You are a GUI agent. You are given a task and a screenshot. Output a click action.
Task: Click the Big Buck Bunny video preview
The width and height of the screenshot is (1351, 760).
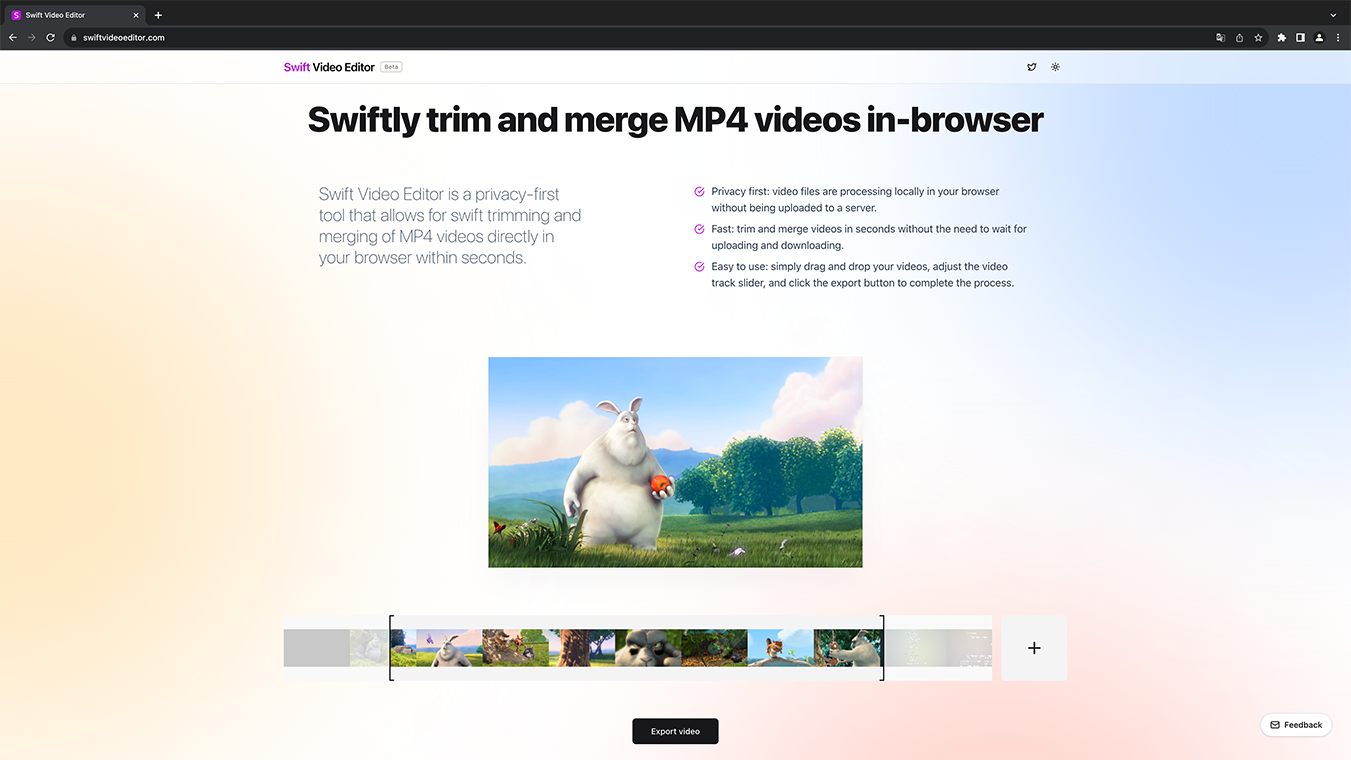(x=675, y=462)
